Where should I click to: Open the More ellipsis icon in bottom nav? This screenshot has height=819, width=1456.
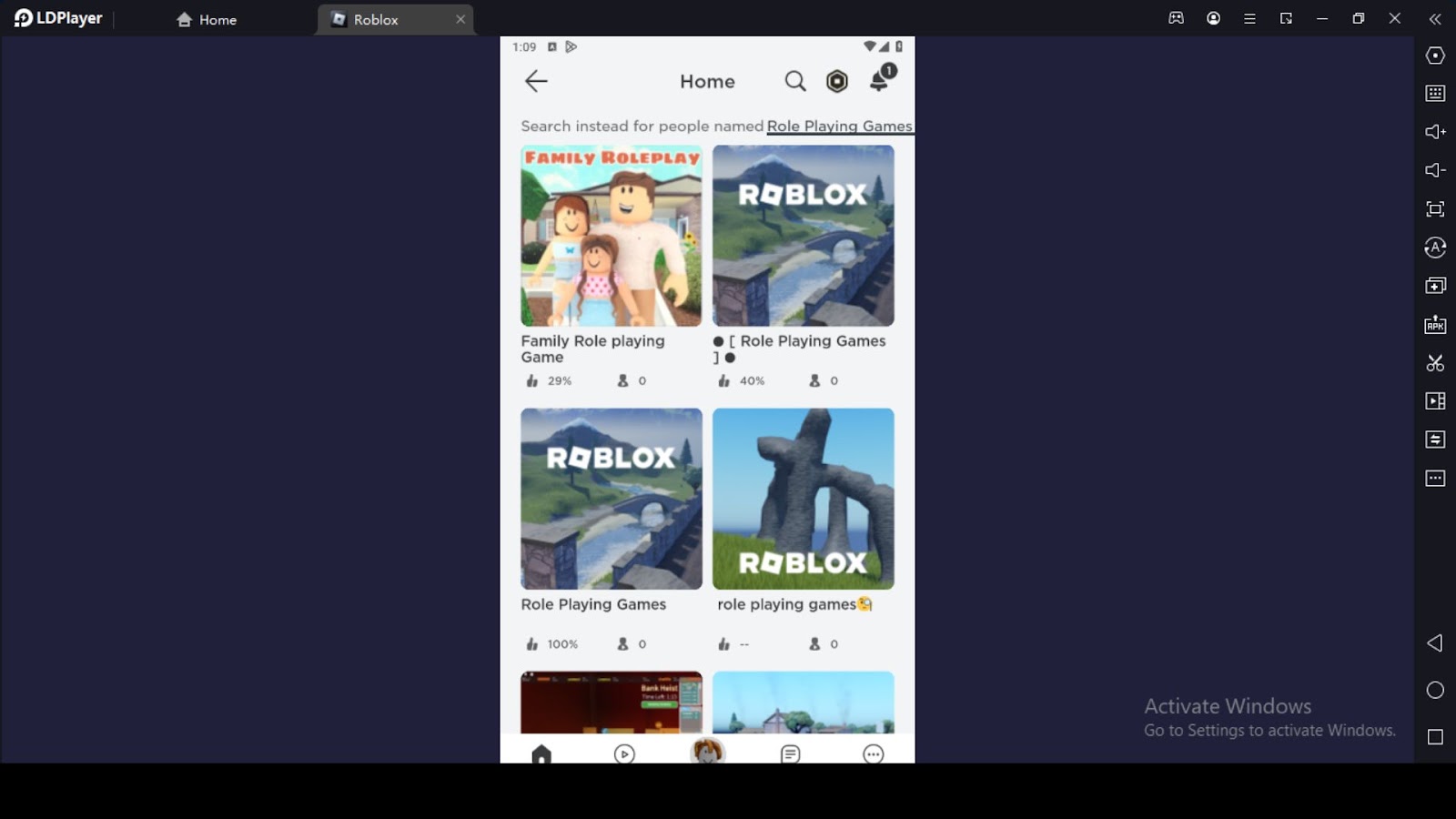pos(874,753)
